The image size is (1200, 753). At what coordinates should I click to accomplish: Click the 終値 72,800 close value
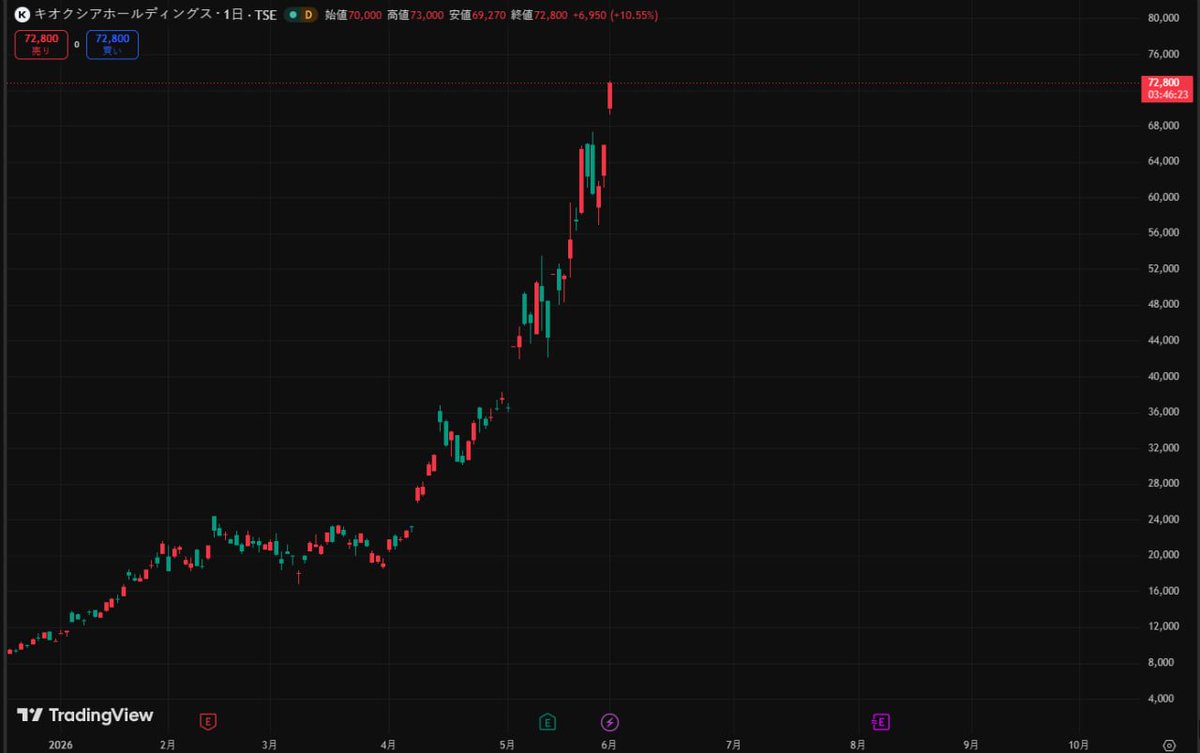click(539, 15)
